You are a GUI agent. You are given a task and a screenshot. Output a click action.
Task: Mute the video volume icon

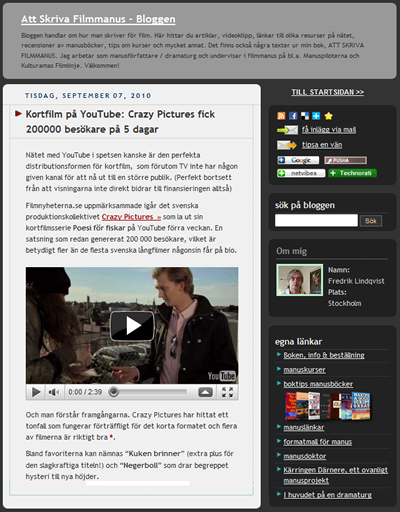pyautogui.click(x=53, y=392)
